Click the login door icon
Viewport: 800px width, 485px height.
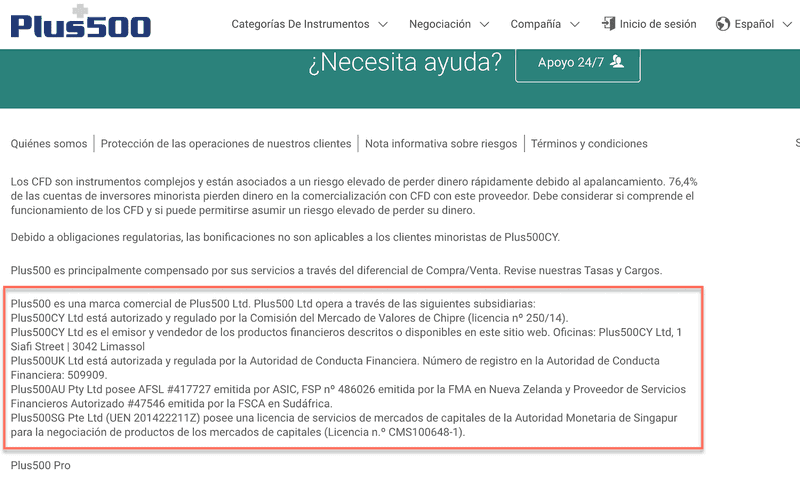608,23
